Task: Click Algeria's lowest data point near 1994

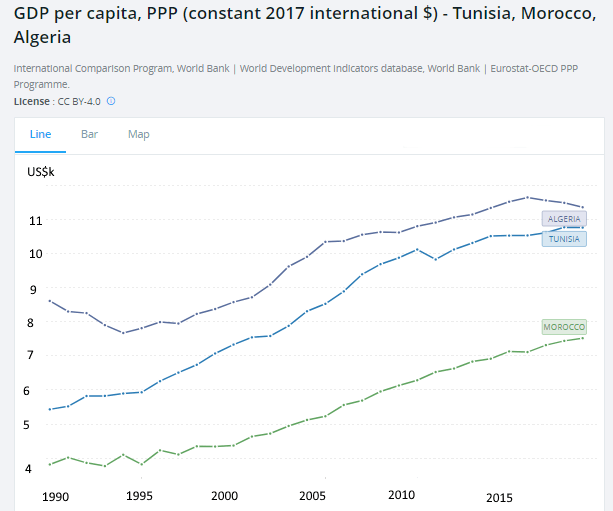Action: (x=123, y=333)
